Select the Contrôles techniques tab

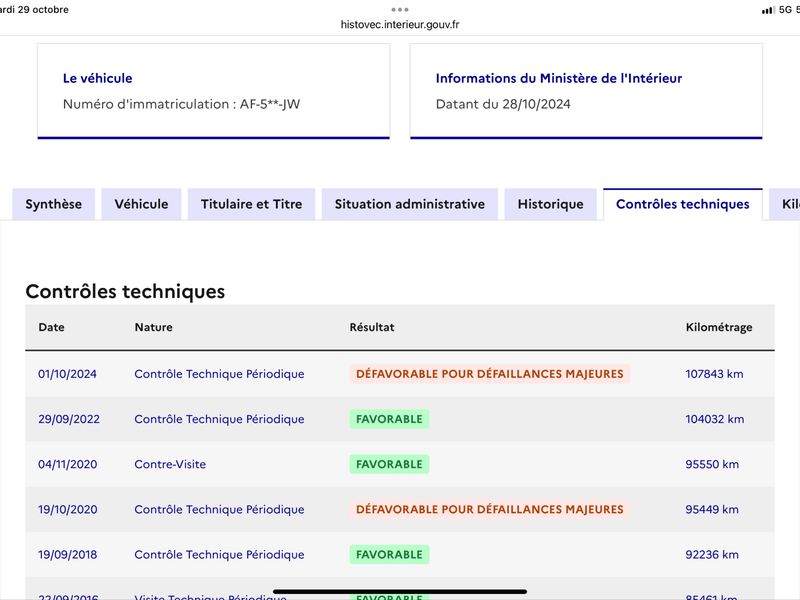683,204
